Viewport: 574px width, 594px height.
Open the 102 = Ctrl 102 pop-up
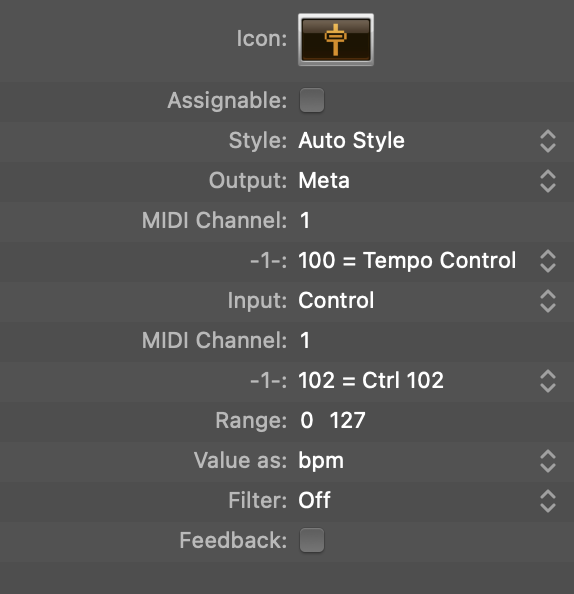pos(427,380)
